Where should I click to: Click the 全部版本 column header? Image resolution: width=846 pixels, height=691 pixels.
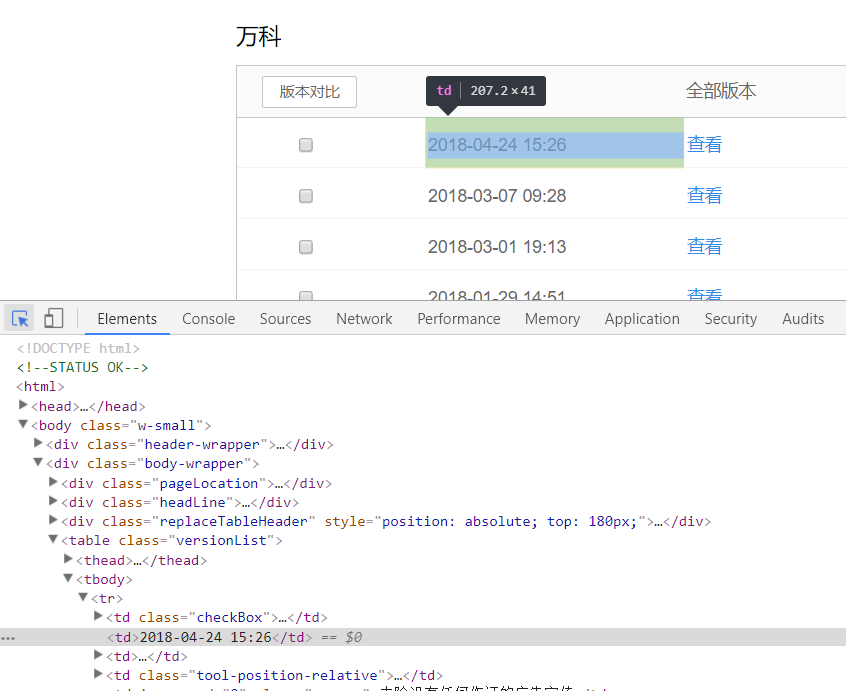pyautogui.click(x=721, y=91)
